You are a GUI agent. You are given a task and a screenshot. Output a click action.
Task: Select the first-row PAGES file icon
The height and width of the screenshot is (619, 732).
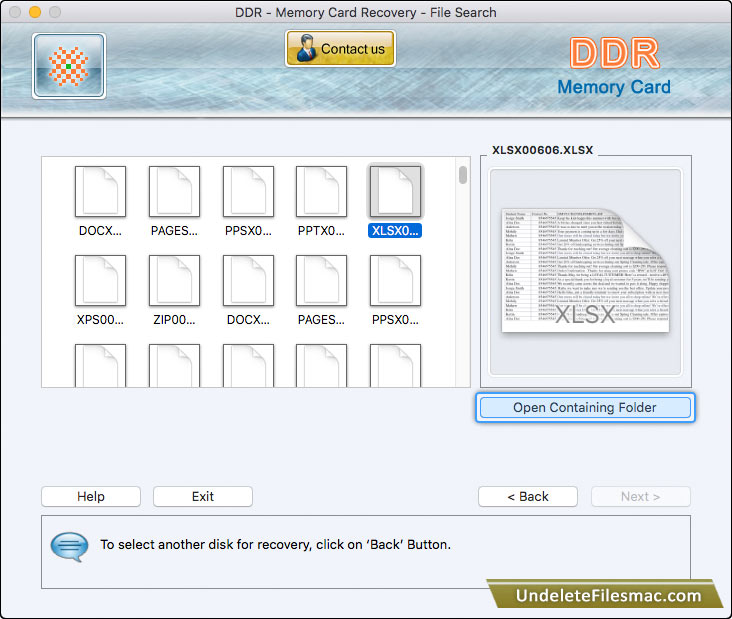[x=174, y=191]
